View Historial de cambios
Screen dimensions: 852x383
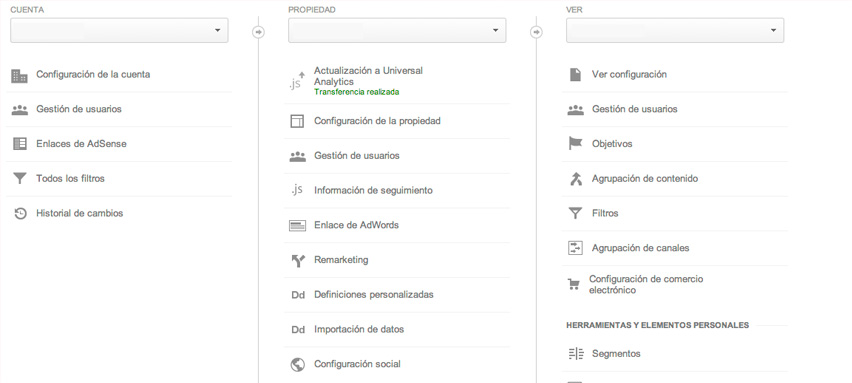(x=79, y=214)
